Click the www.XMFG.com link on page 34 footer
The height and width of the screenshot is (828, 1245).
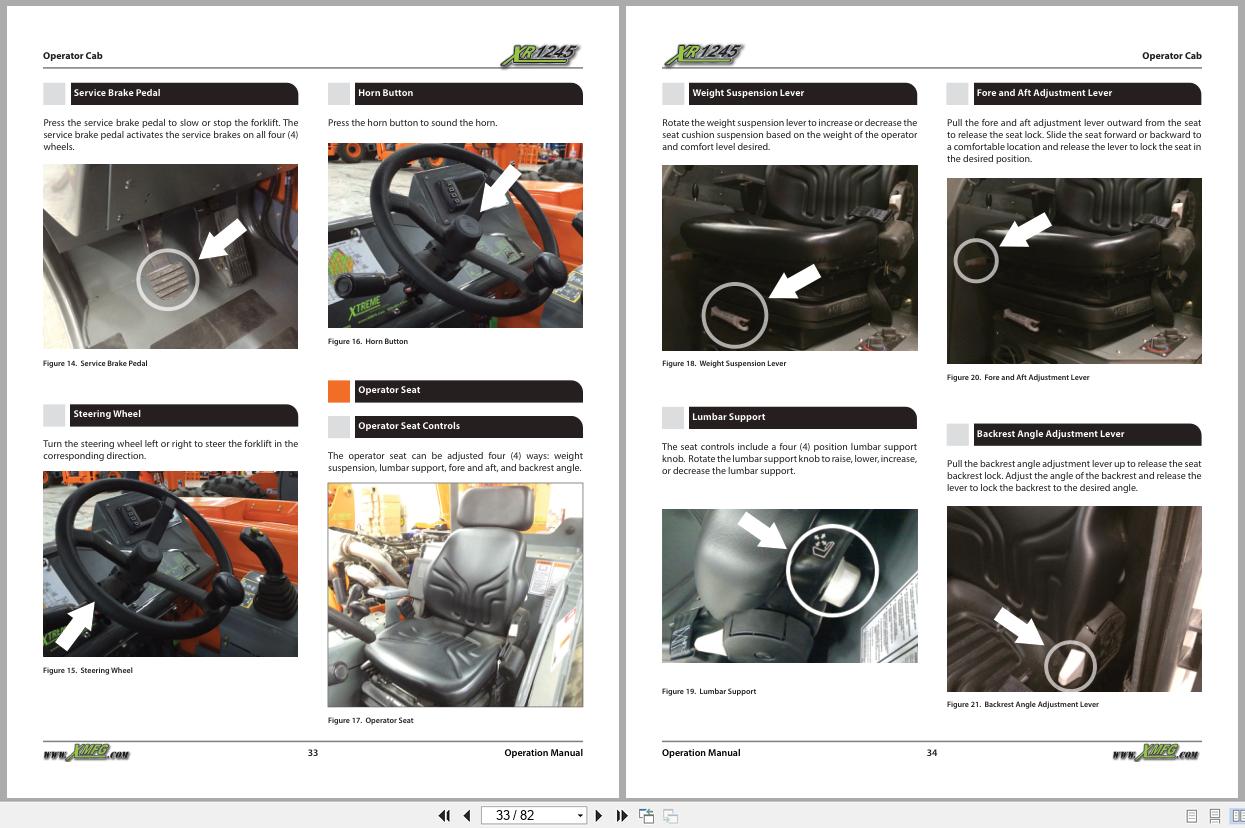pos(1156,753)
